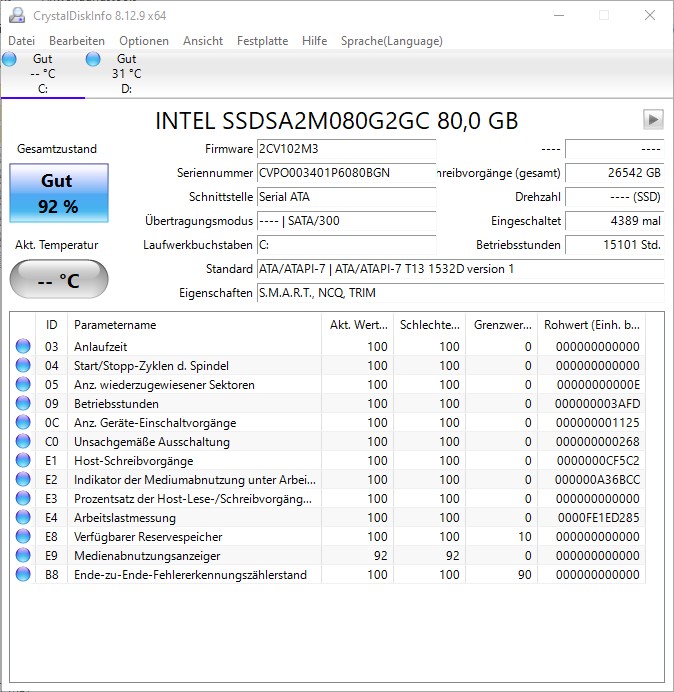Open the Optionen menu
This screenshot has height=692, width=674.
pos(144,41)
